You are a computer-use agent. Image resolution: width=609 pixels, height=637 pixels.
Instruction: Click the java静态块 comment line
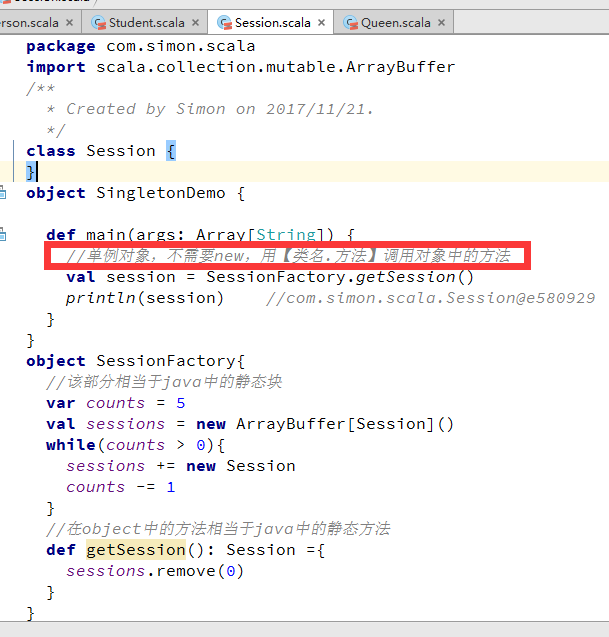point(164,382)
